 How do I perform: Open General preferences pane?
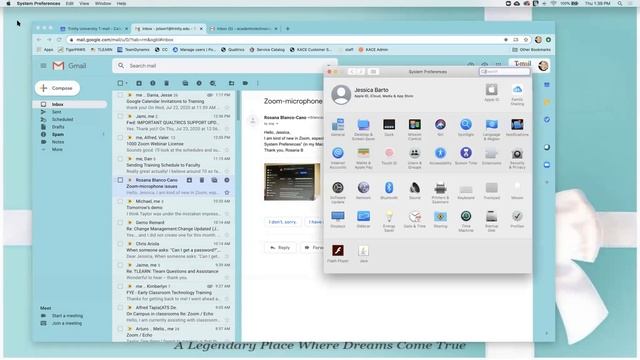tap(338, 124)
